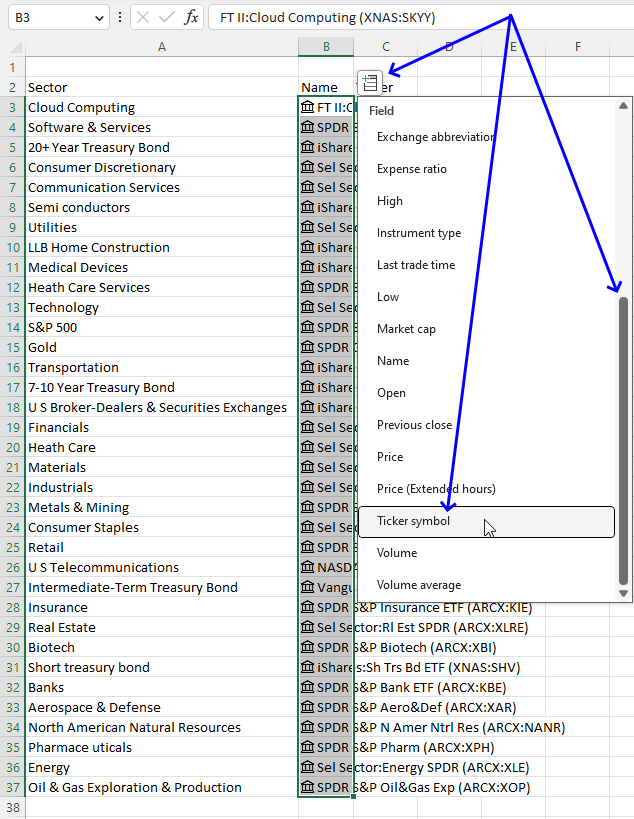Select column A header
634x819 pixels.
[x=162, y=47]
